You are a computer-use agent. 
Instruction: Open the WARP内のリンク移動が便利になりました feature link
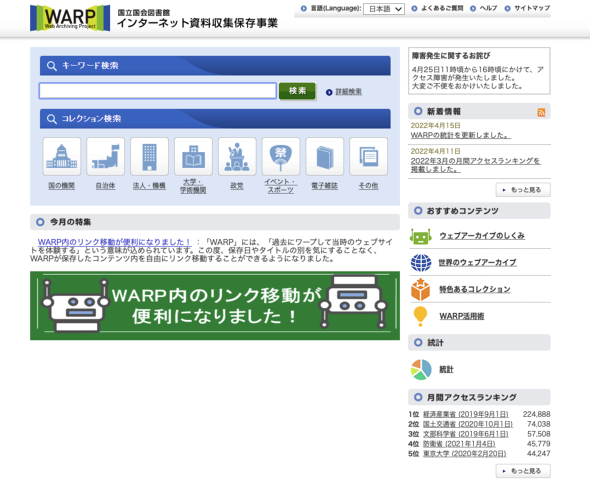click(x=114, y=242)
